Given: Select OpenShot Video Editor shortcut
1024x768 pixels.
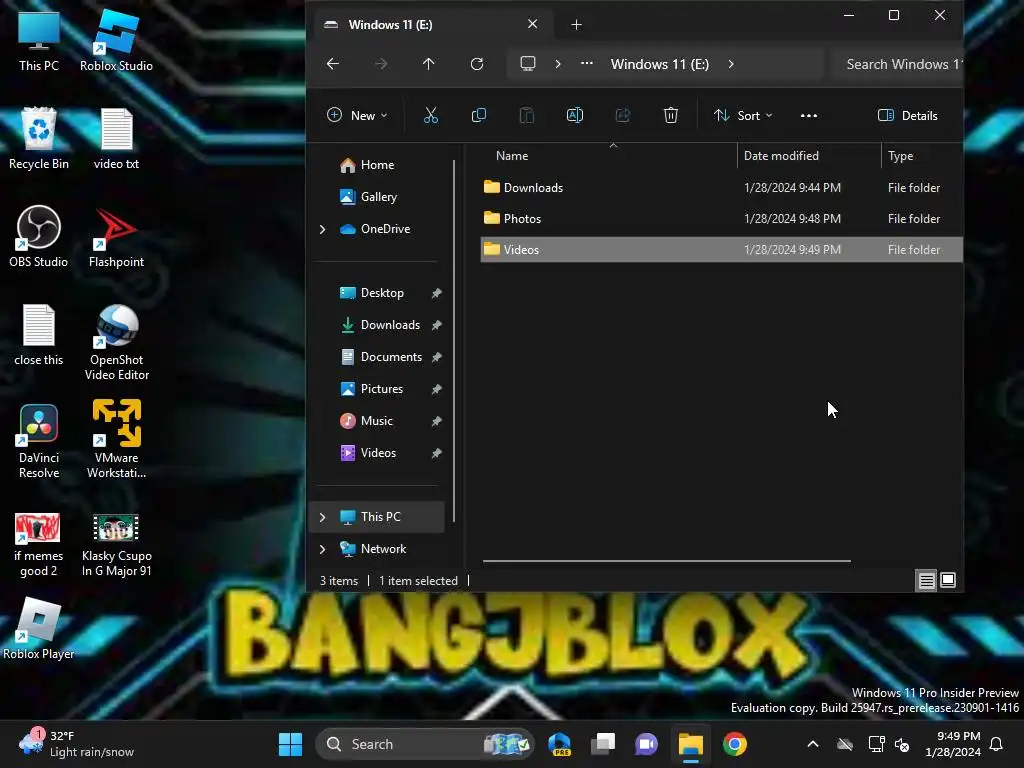Looking at the screenshot, I should tap(116, 342).
